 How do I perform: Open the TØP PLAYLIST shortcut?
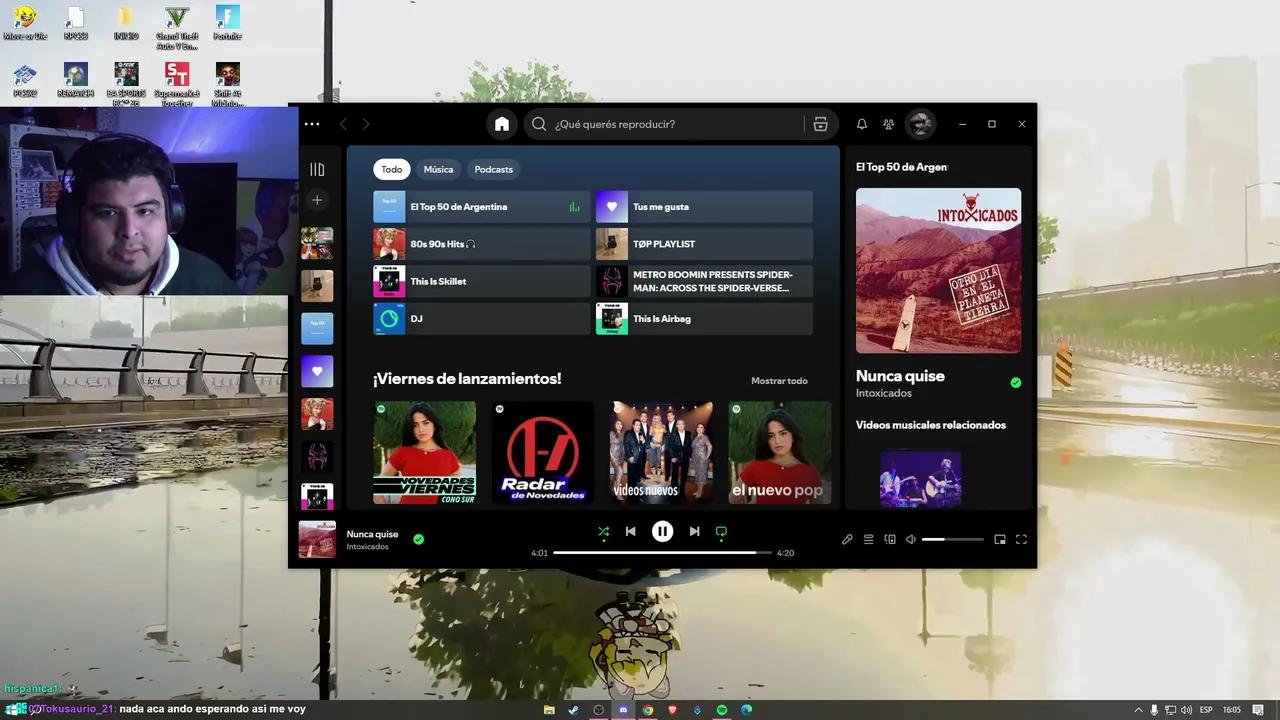pyautogui.click(x=704, y=244)
